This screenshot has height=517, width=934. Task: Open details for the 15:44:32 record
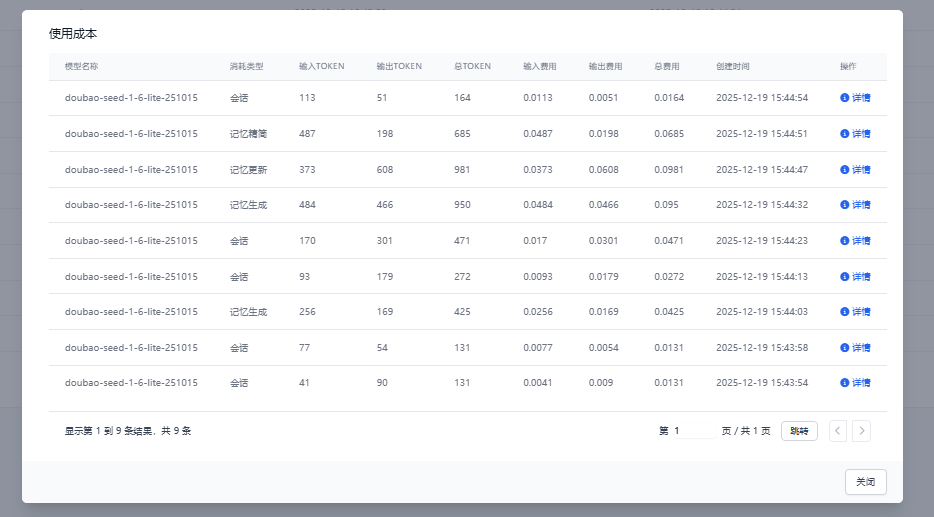(x=855, y=205)
